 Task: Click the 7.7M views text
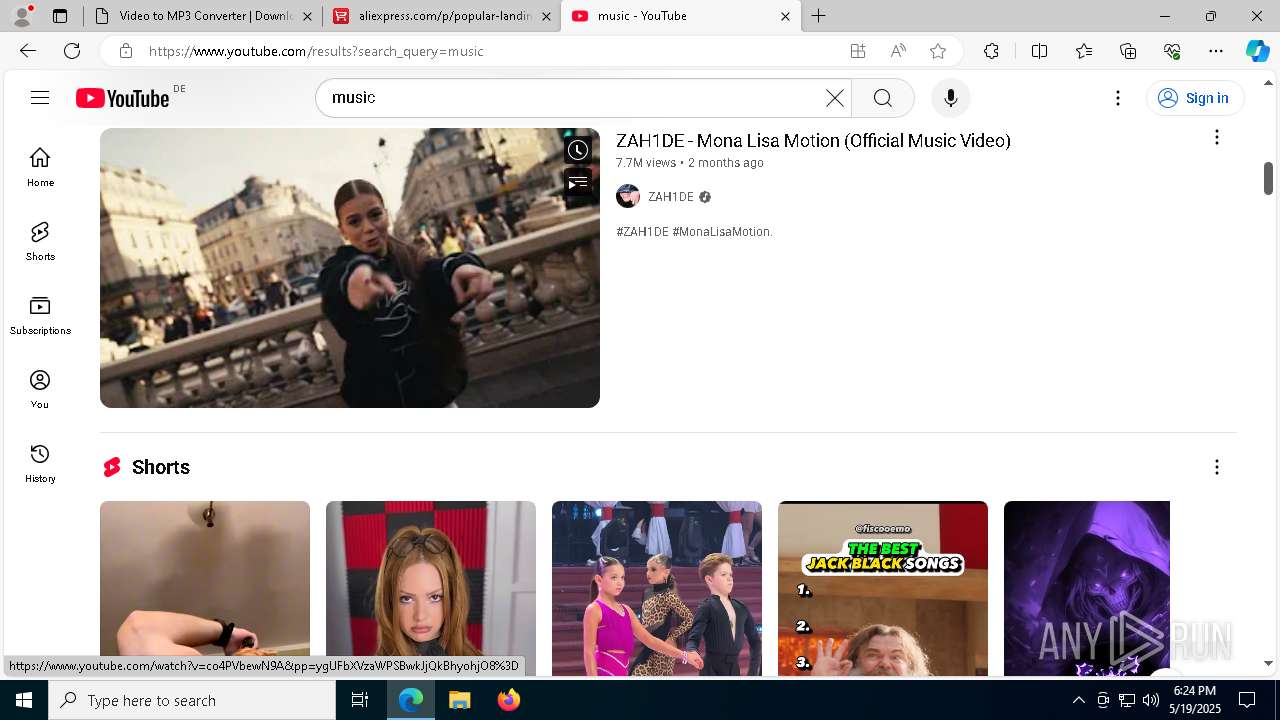[646, 163]
